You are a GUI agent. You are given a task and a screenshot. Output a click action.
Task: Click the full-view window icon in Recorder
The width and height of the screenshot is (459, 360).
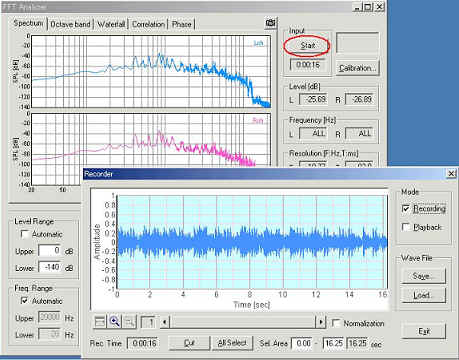[100, 322]
